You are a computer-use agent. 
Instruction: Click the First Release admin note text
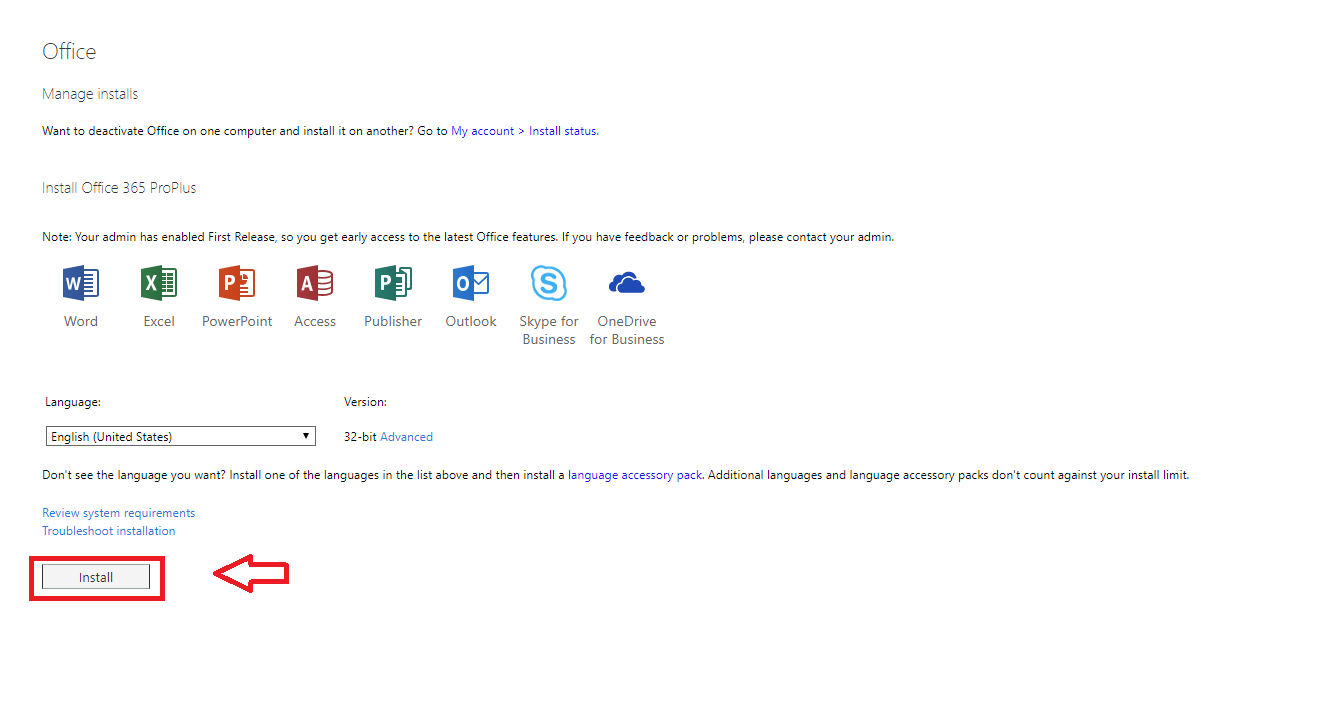(468, 238)
